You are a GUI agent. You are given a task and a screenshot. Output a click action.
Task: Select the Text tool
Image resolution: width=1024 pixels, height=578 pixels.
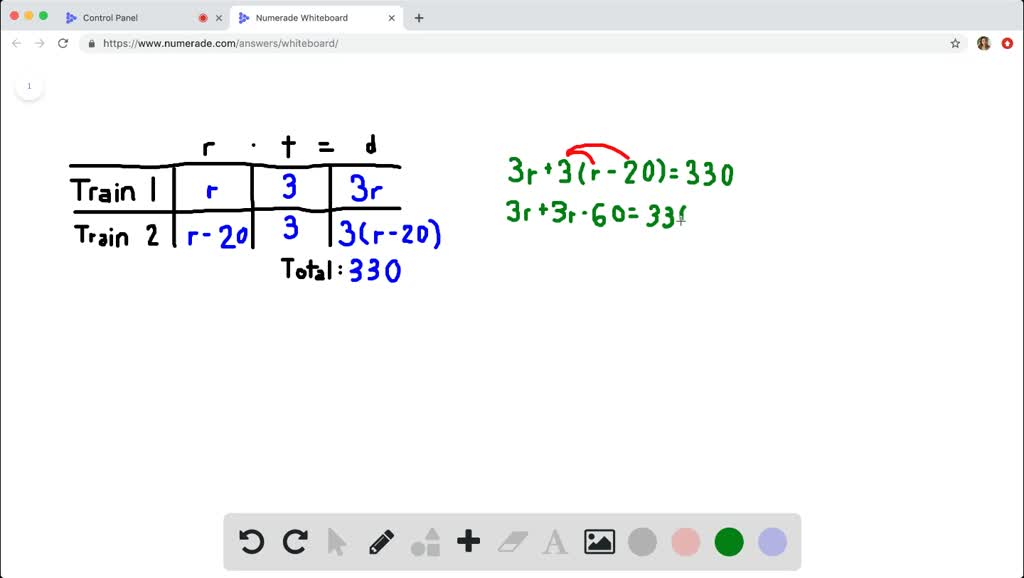(555, 542)
